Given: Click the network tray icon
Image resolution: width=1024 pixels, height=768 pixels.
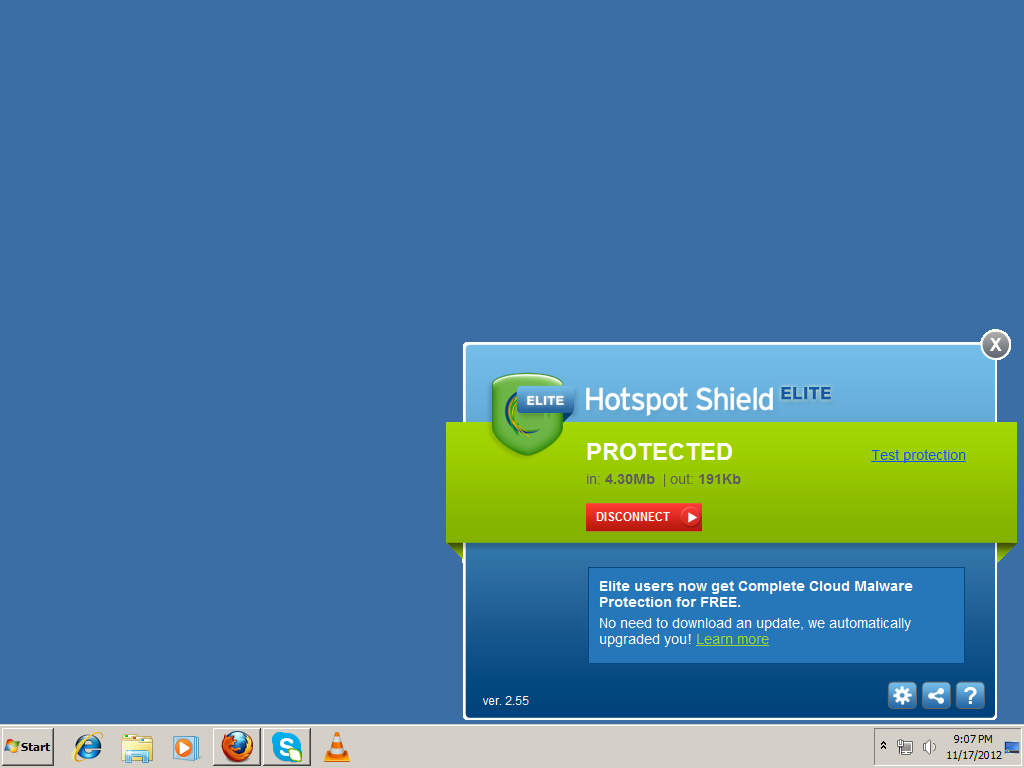Looking at the screenshot, I should [x=905, y=746].
